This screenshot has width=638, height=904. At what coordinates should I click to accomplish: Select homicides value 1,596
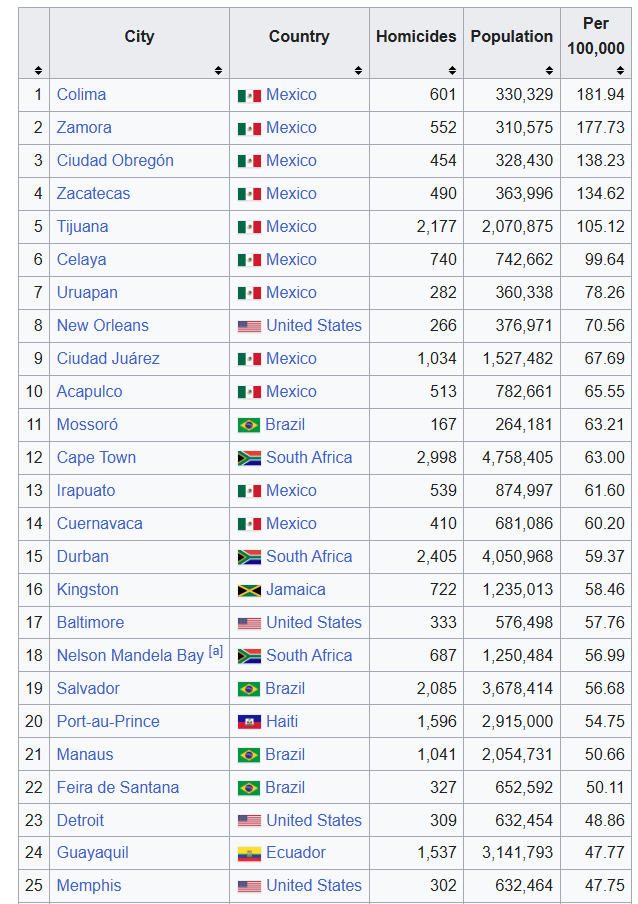coord(436,721)
